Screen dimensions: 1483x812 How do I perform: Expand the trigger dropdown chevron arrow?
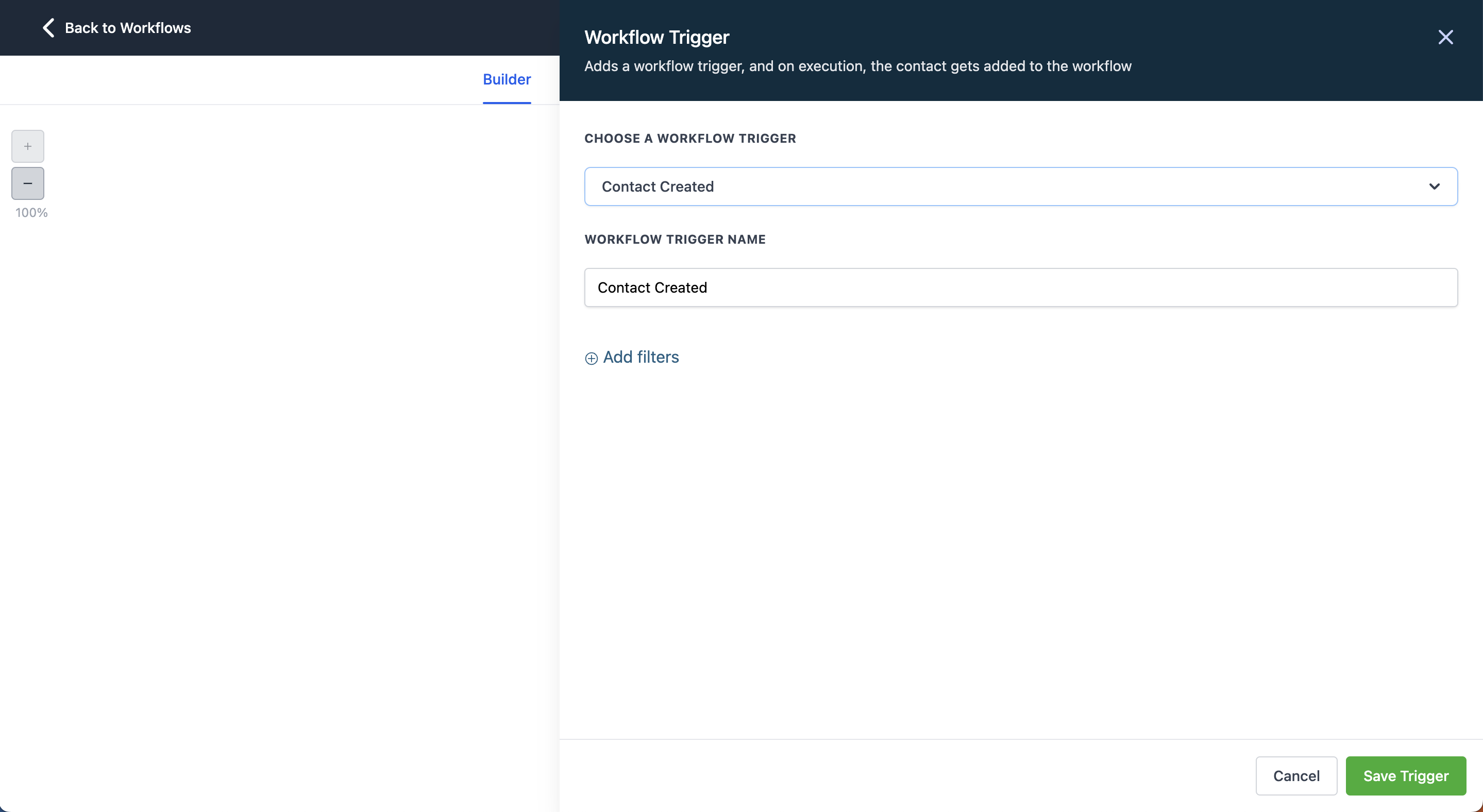coord(1434,187)
